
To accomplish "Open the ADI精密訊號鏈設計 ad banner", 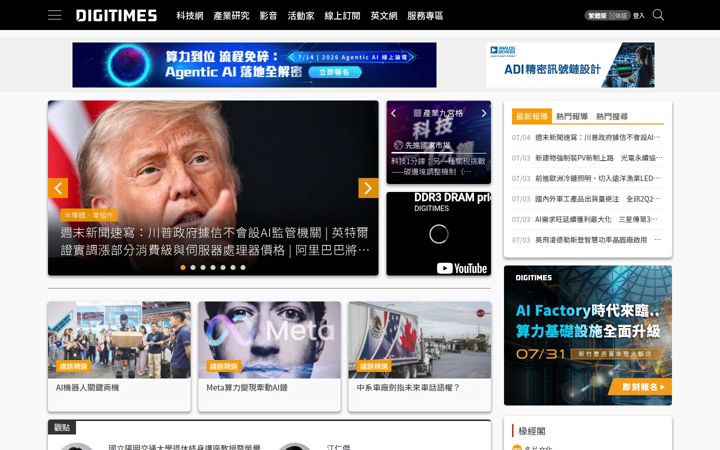I will coord(570,65).
